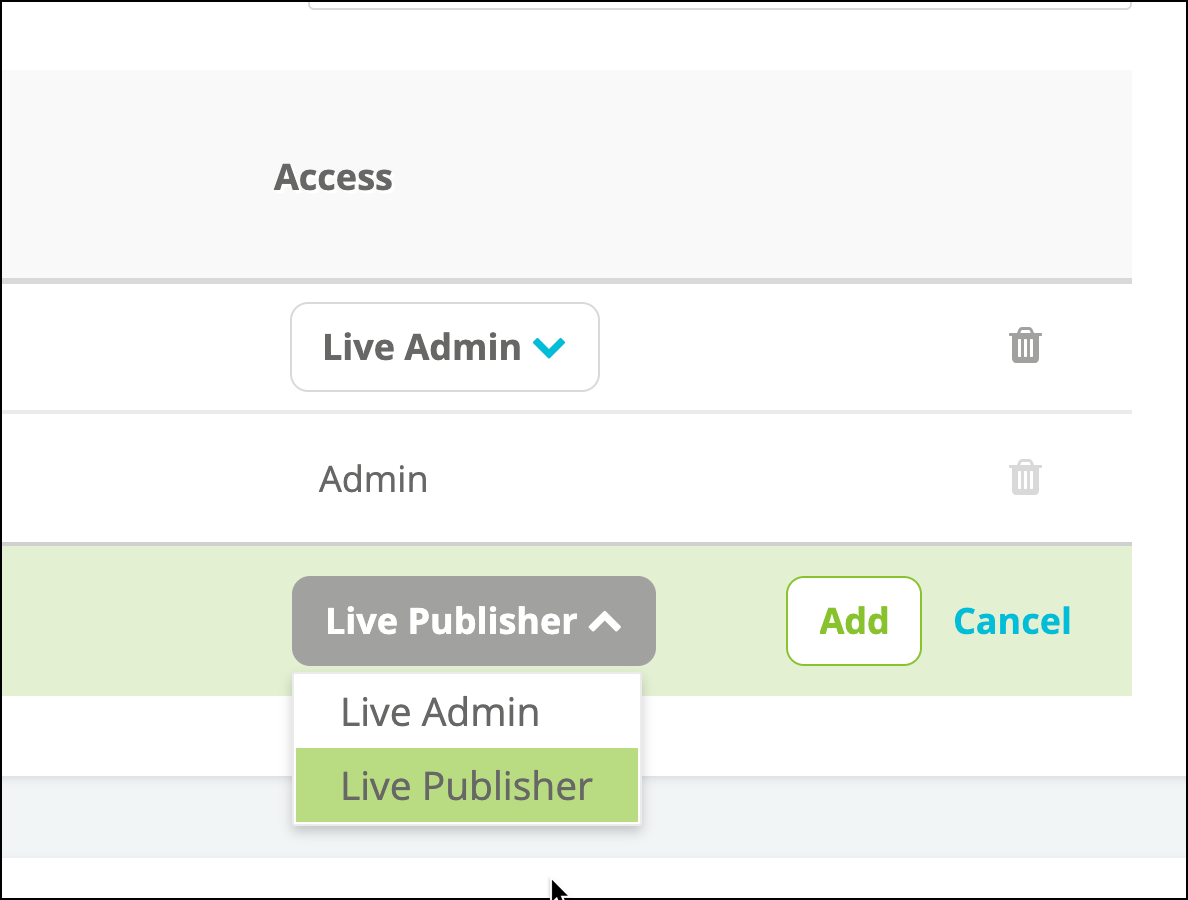This screenshot has height=900, width=1188.
Task: Click the empty Admin row left of label
Action: pyautogui.click(x=152, y=479)
